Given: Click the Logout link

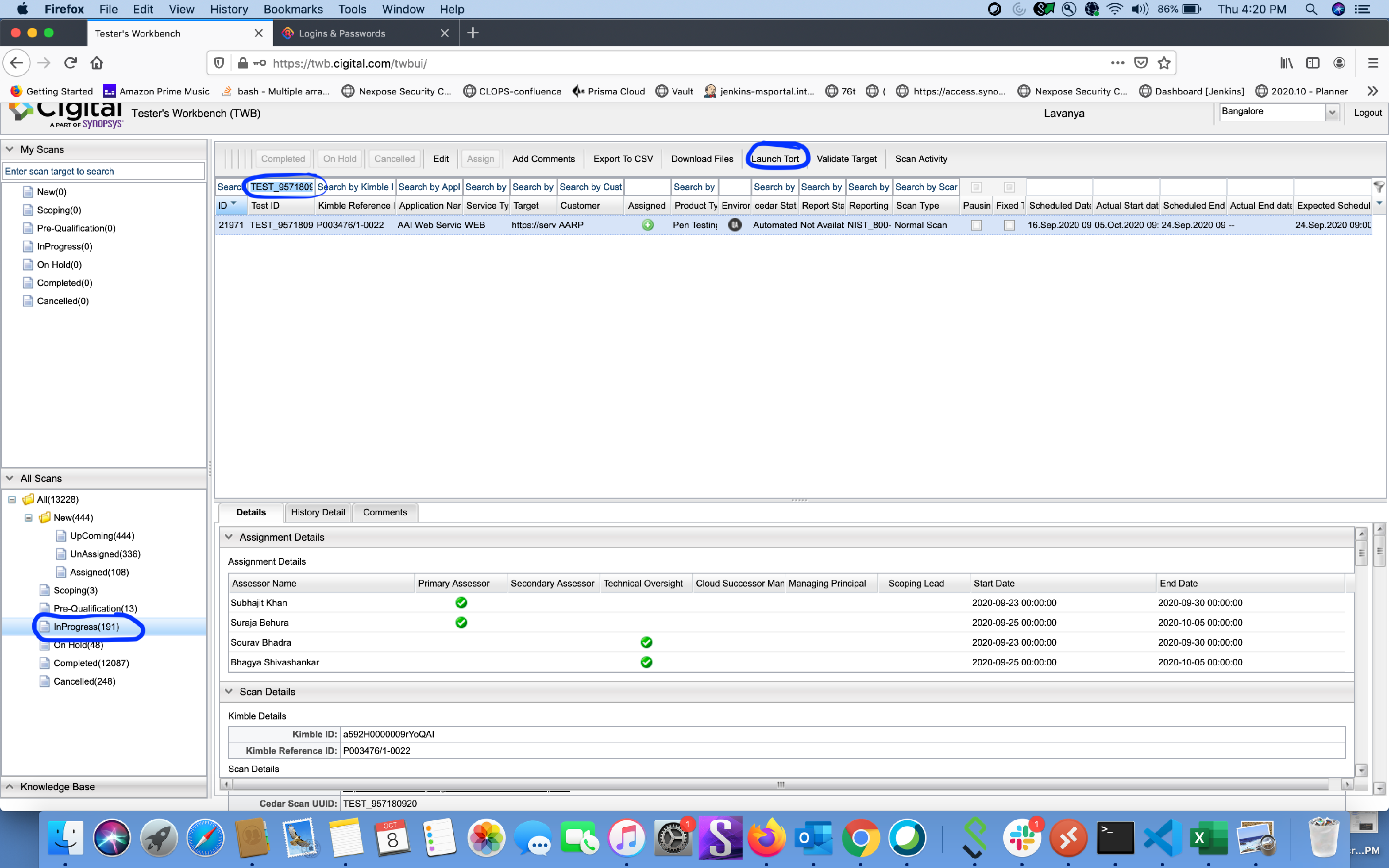Looking at the screenshot, I should [x=1367, y=112].
